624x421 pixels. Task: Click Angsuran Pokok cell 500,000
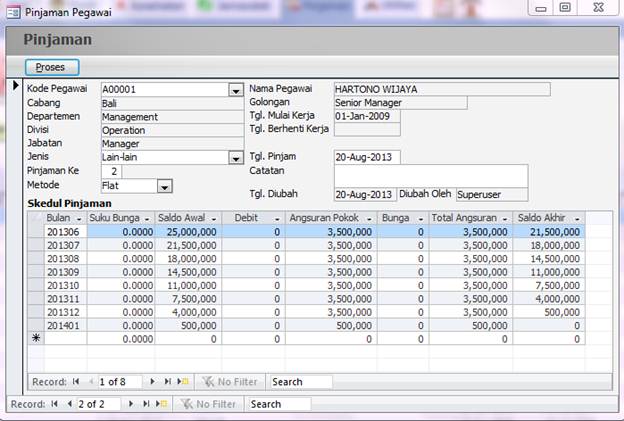331,325
